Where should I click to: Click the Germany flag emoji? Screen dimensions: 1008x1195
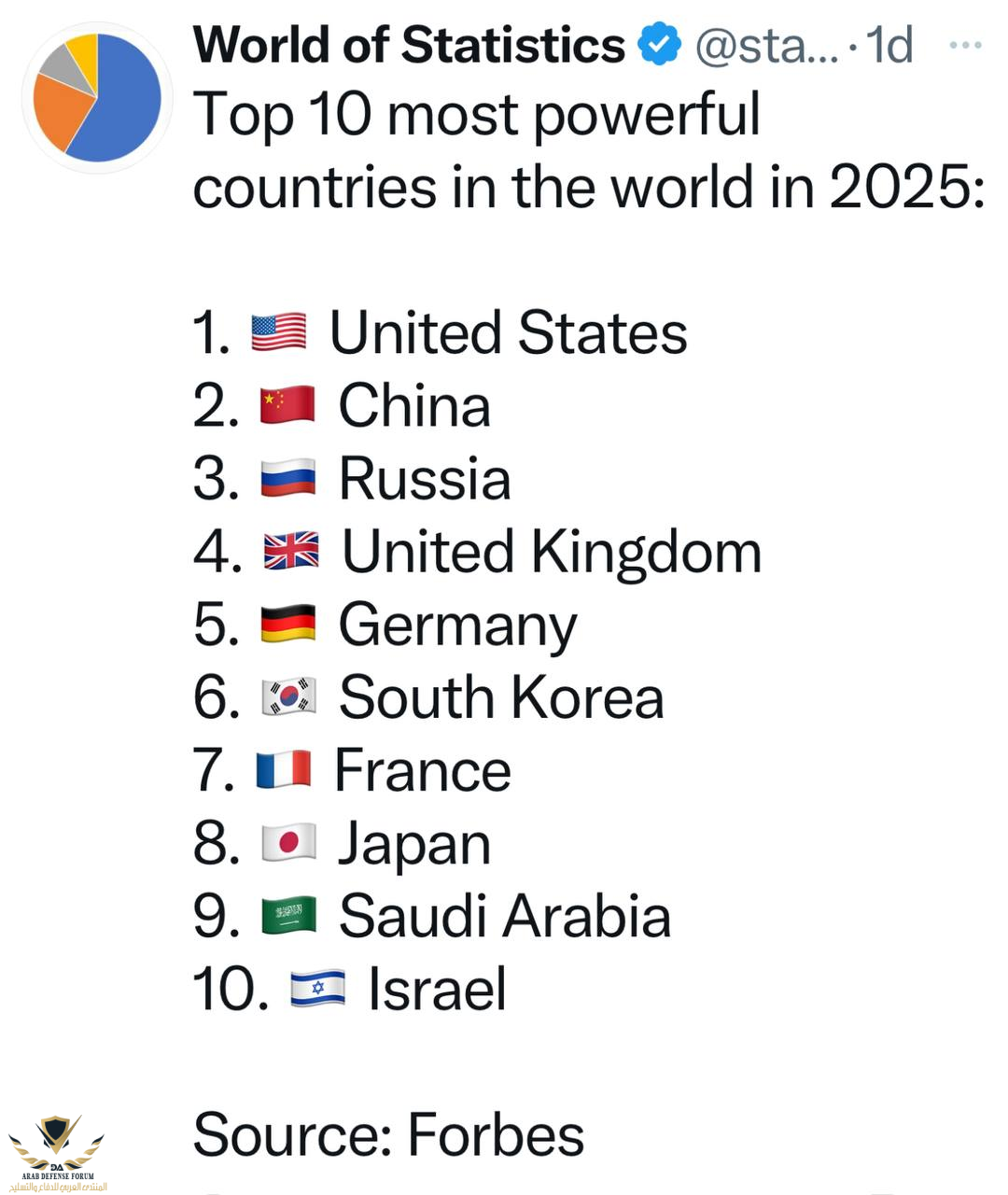pos(287,625)
